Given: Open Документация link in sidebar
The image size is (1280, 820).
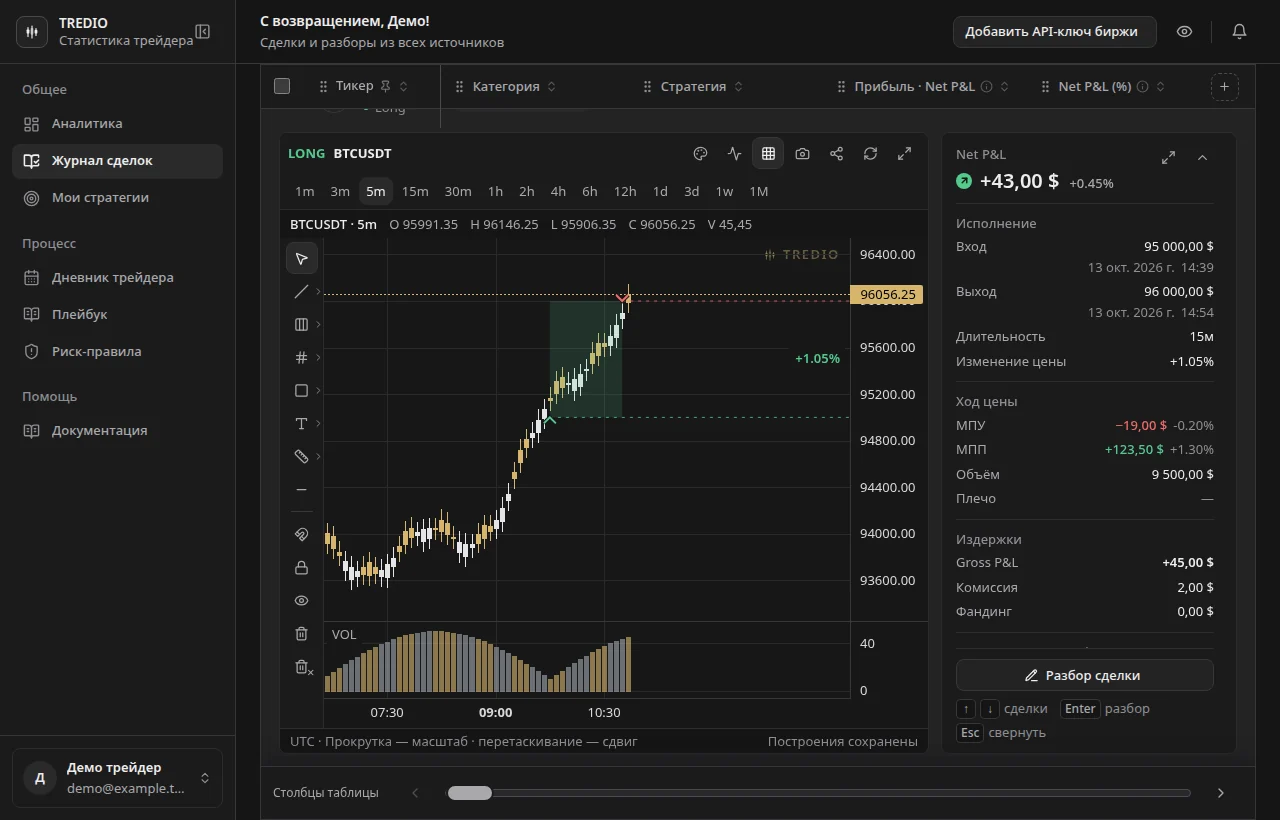Looking at the screenshot, I should pyautogui.click(x=117, y=431).
